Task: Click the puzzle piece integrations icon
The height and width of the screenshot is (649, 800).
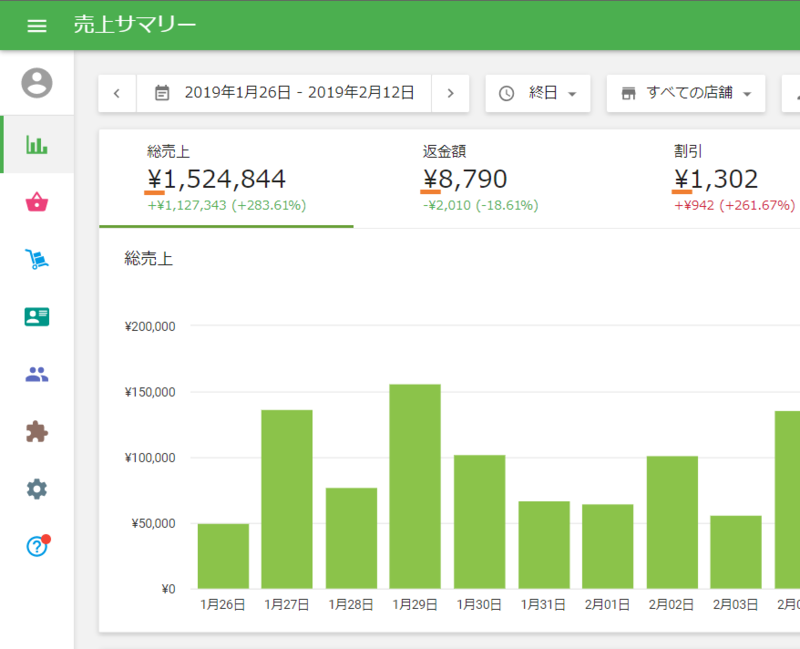Action: point(37,431)
